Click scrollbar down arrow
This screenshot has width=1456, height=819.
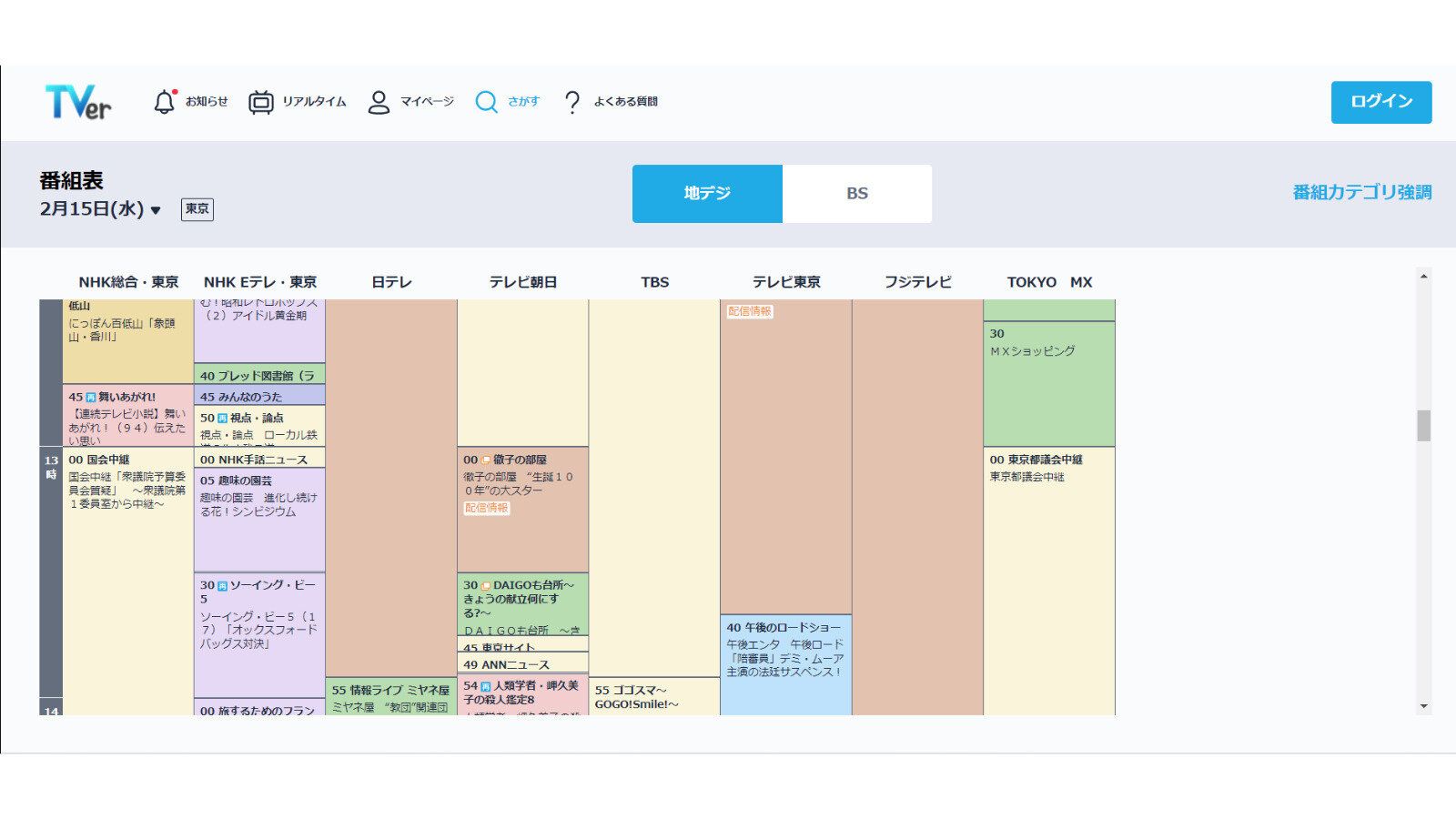coord(1423,706)
